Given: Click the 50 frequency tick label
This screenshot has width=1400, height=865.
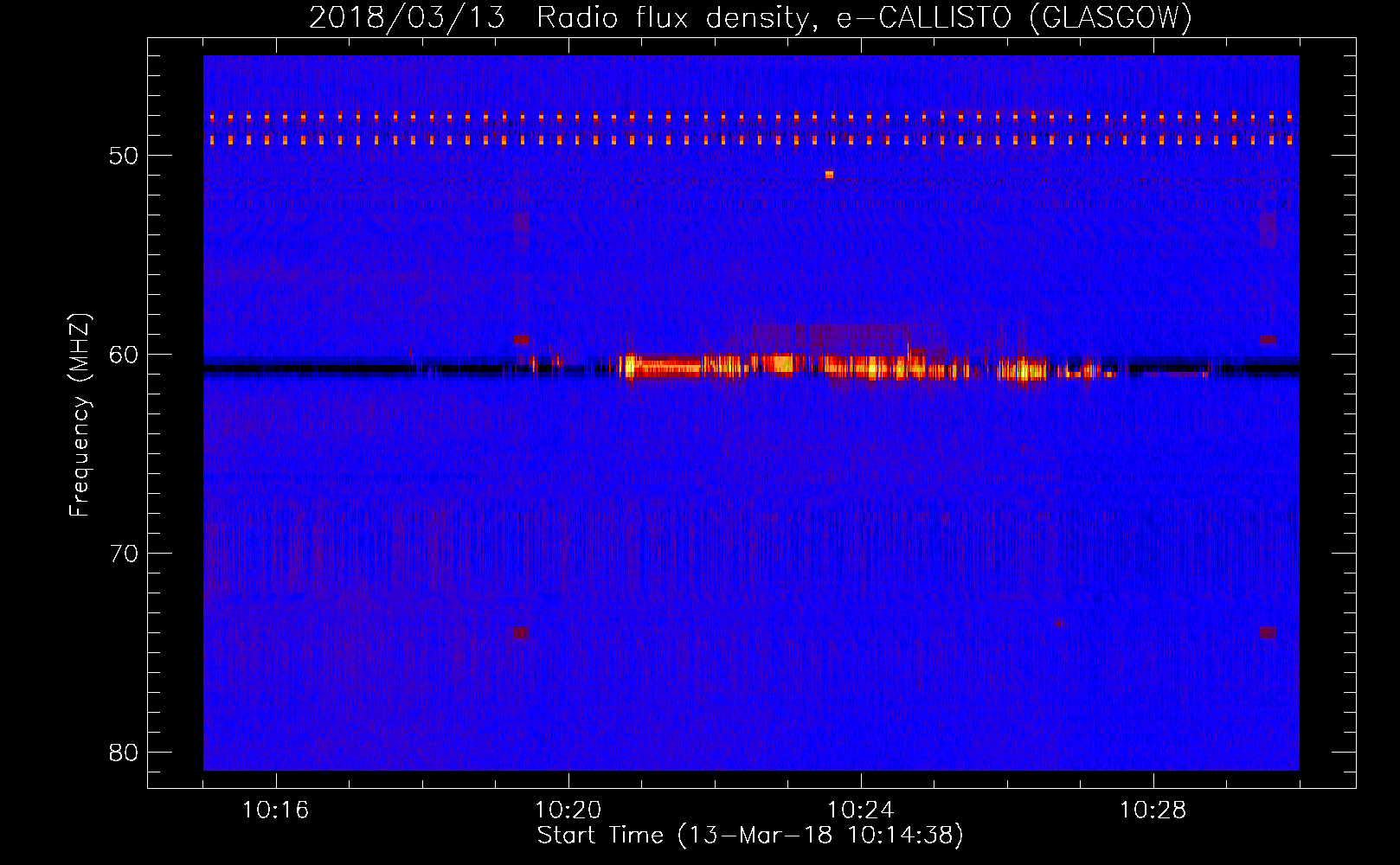Looking at the screenshot, I should coord(124,156).
